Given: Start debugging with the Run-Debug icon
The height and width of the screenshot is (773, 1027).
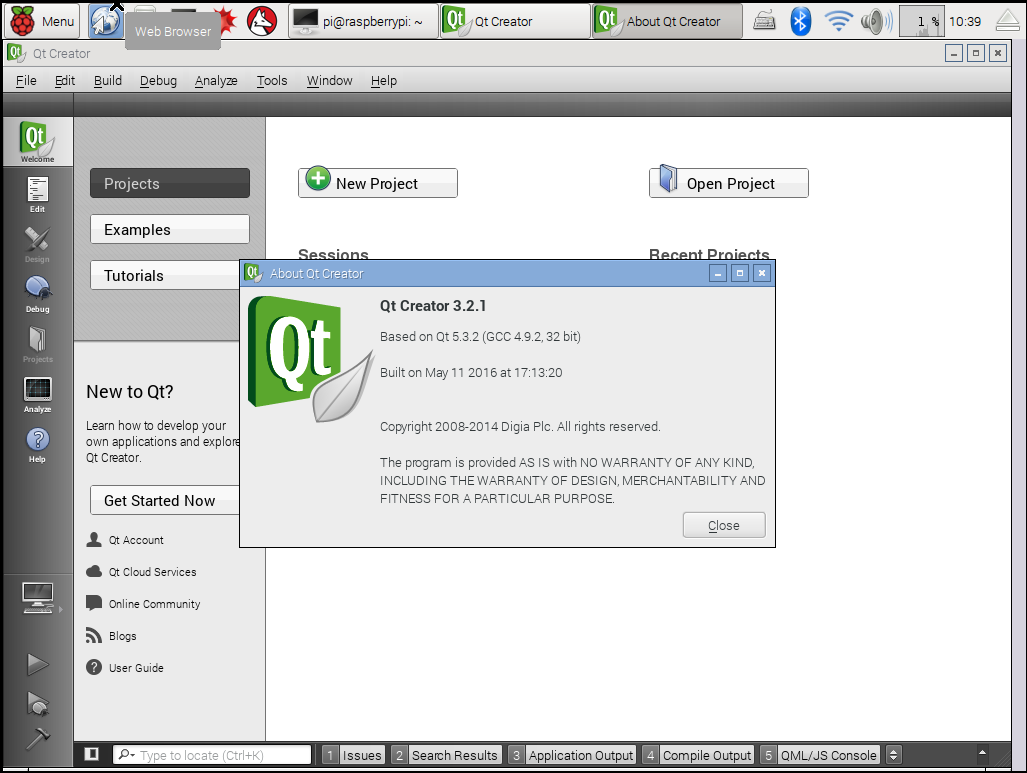Looking at the screenshot, I should pos(37,704).
